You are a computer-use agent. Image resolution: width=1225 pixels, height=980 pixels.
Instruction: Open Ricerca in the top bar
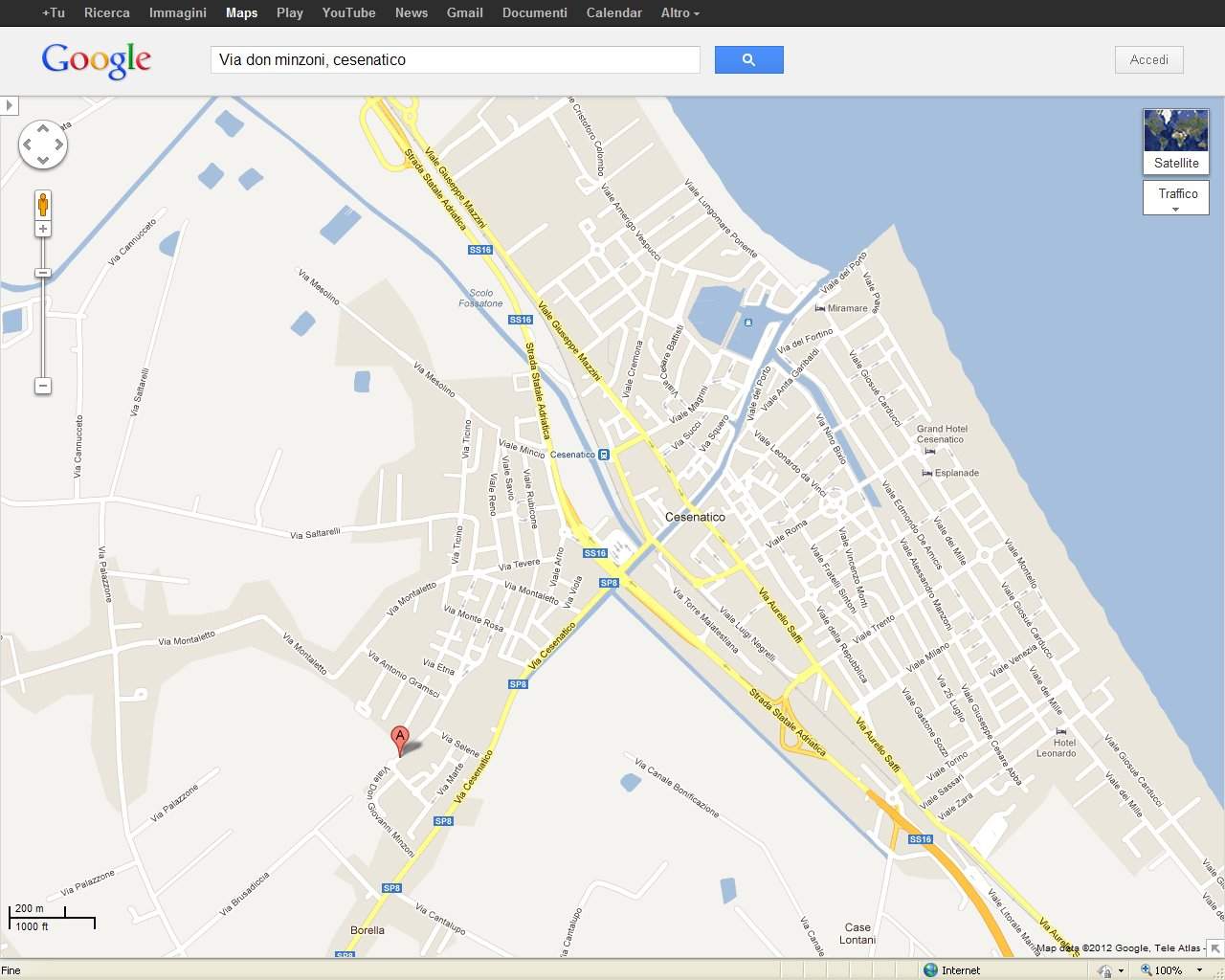coord(107,12)
